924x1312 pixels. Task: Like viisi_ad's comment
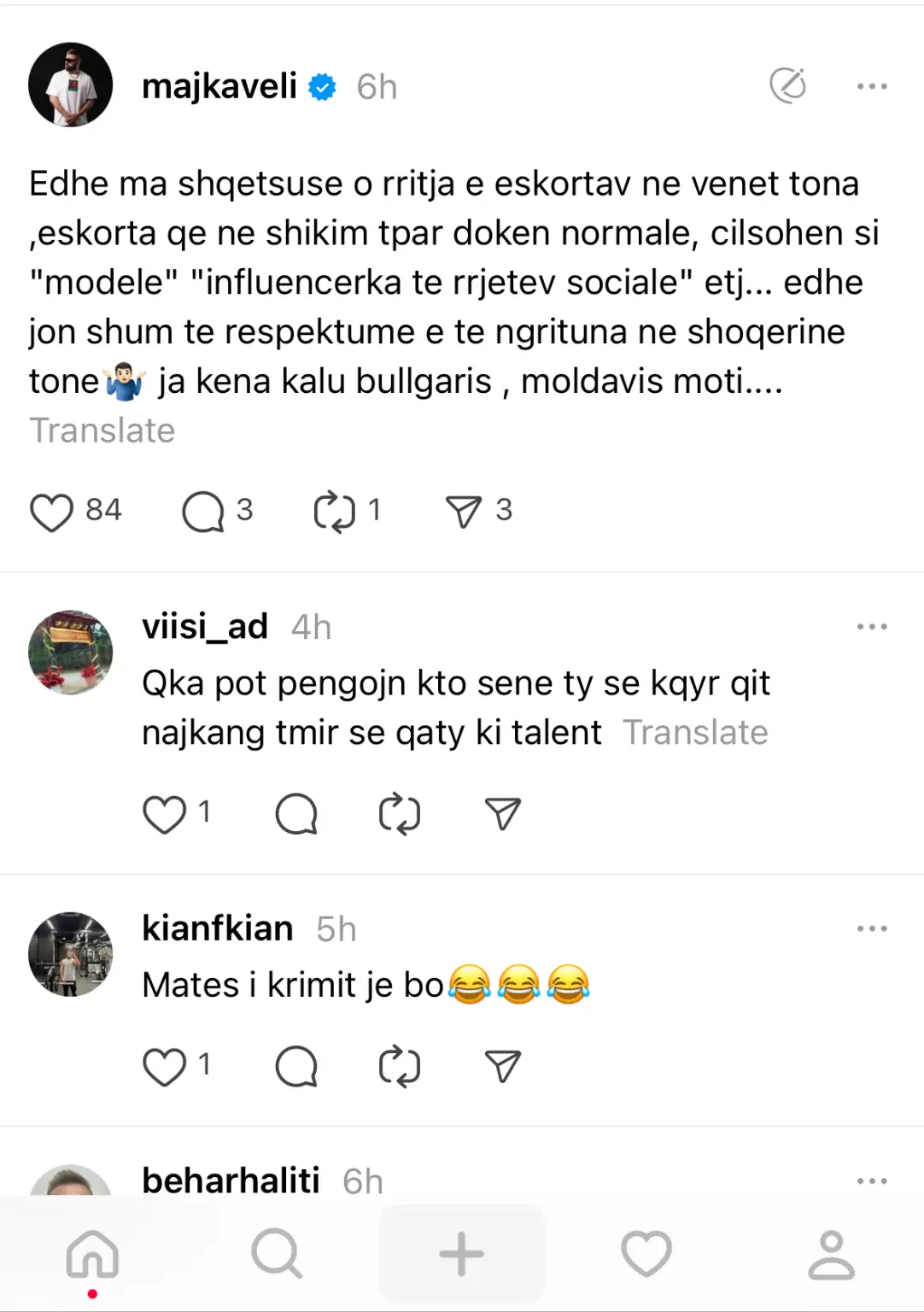click(164, 813)
